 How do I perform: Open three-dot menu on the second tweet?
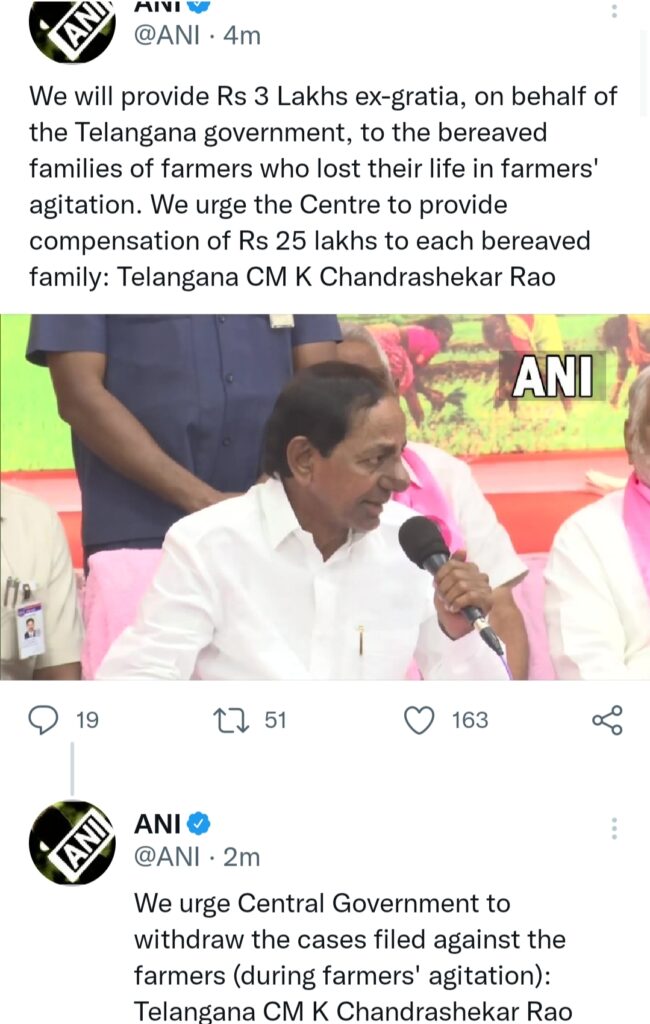tap(613, 828)
